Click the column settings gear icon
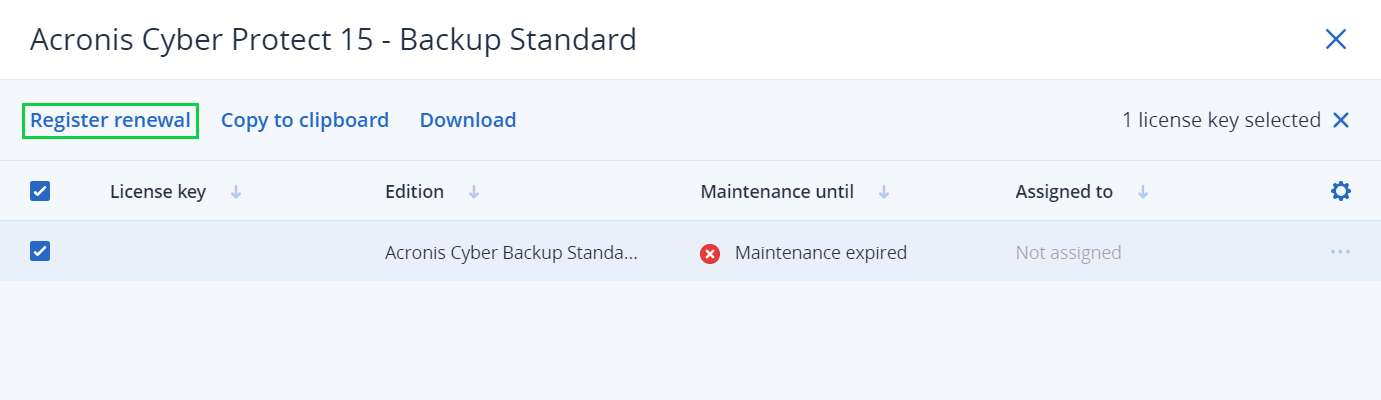 click(x=1340, y=192)
